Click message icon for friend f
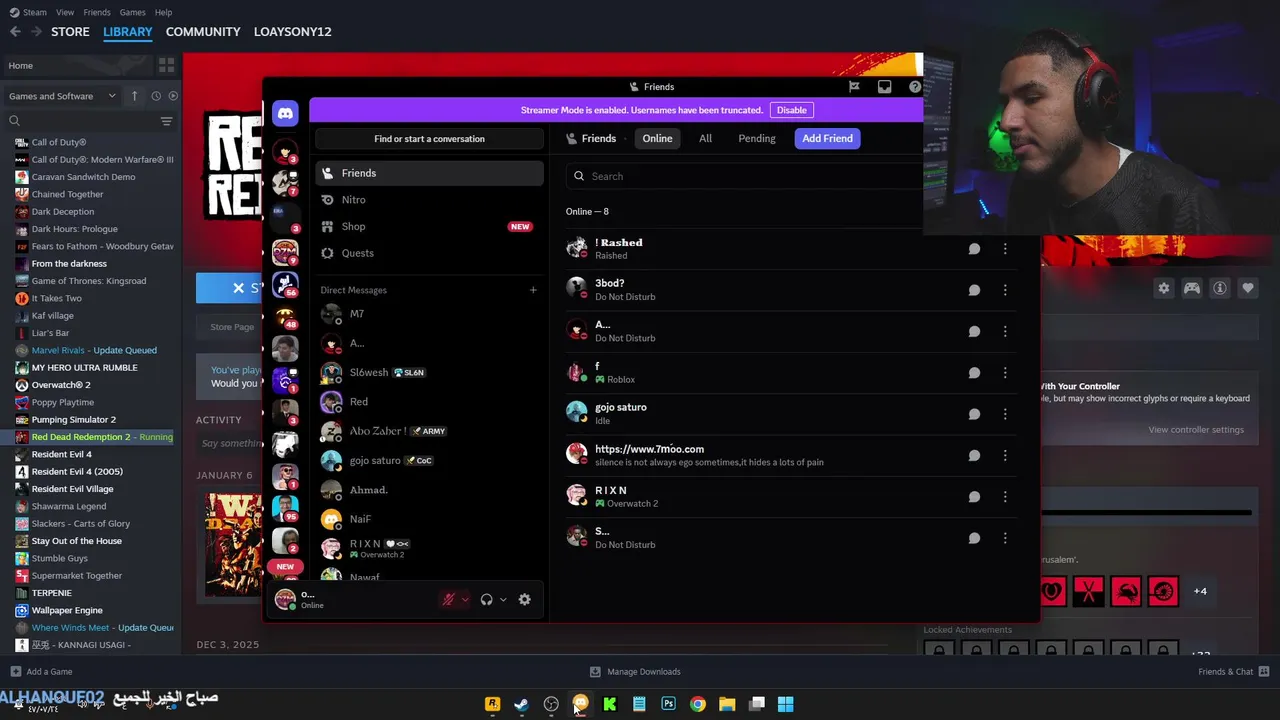The height and width of the screenshot is (720, 1280). click(x=974, y=373)
